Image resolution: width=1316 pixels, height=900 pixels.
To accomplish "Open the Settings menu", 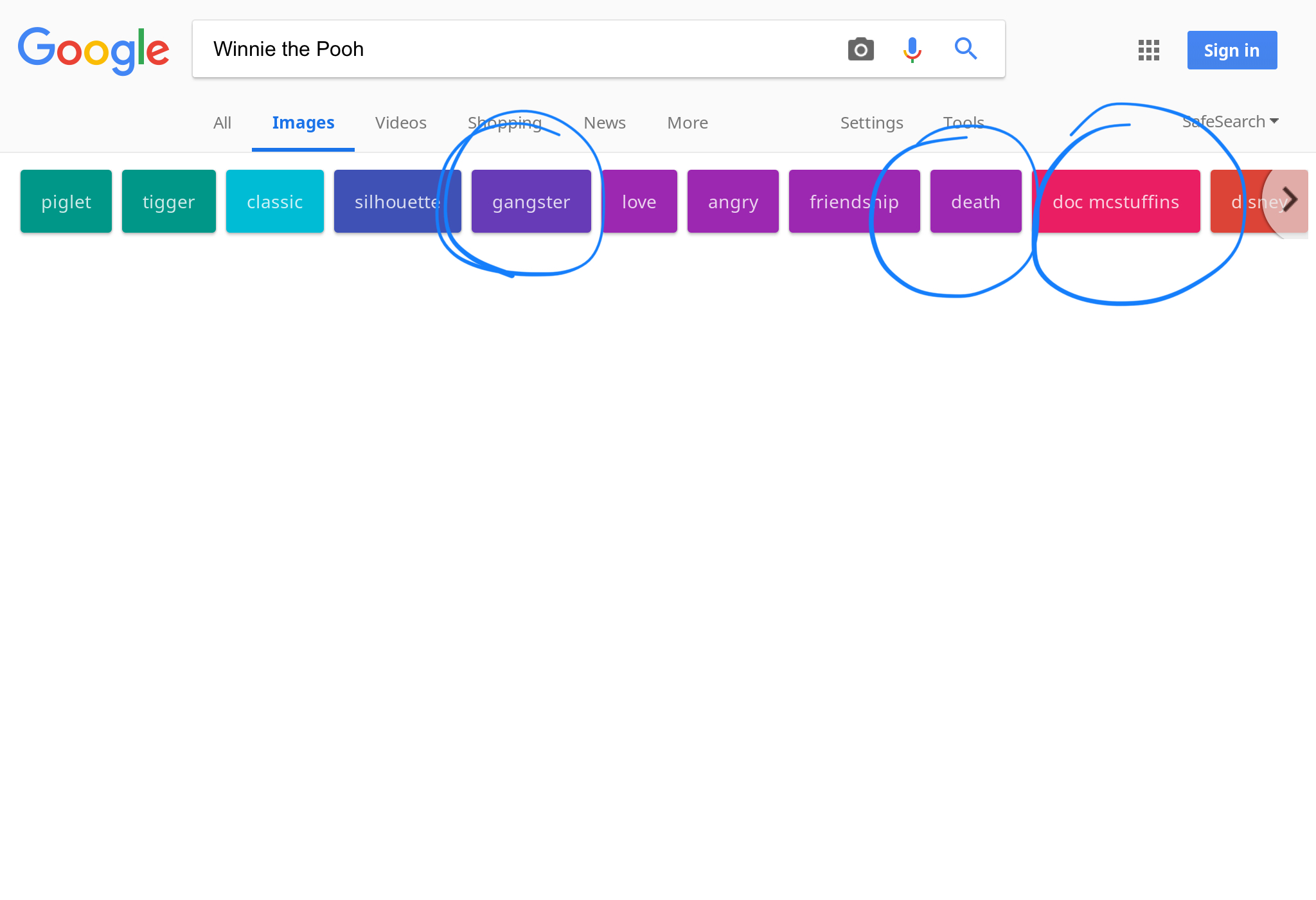I will click(871, 123).
